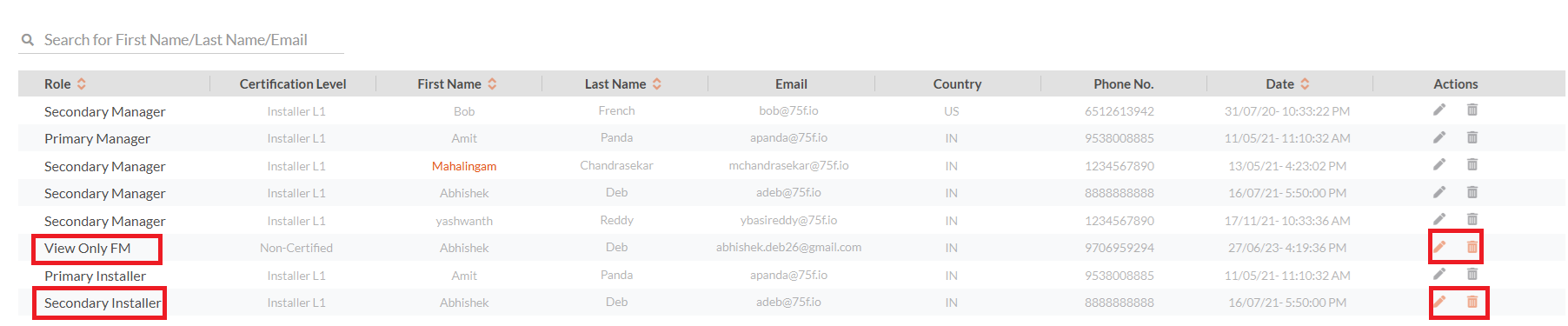Edit the Secondary Installer row with pencil icon

tap(1439, 302)
